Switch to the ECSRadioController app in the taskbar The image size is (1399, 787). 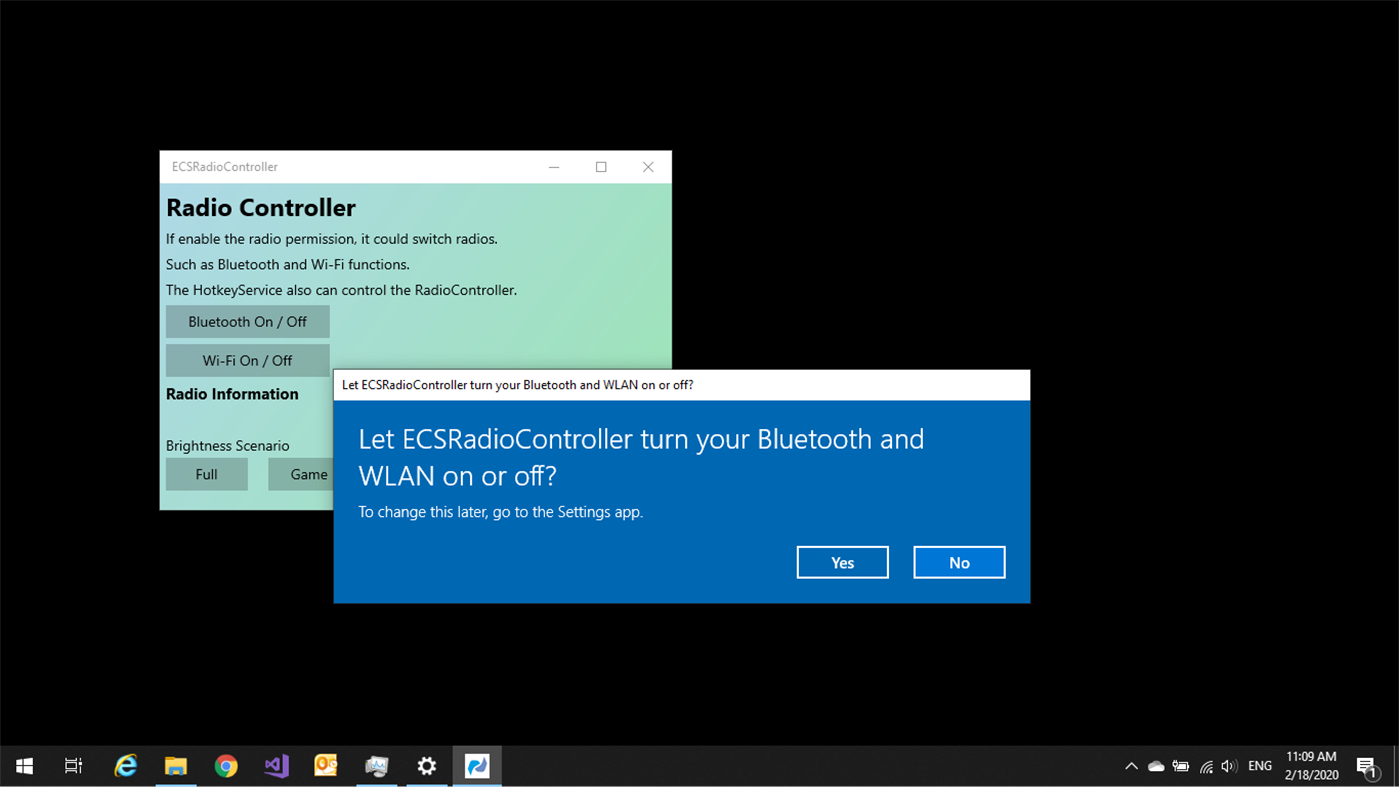click(477, 765)
